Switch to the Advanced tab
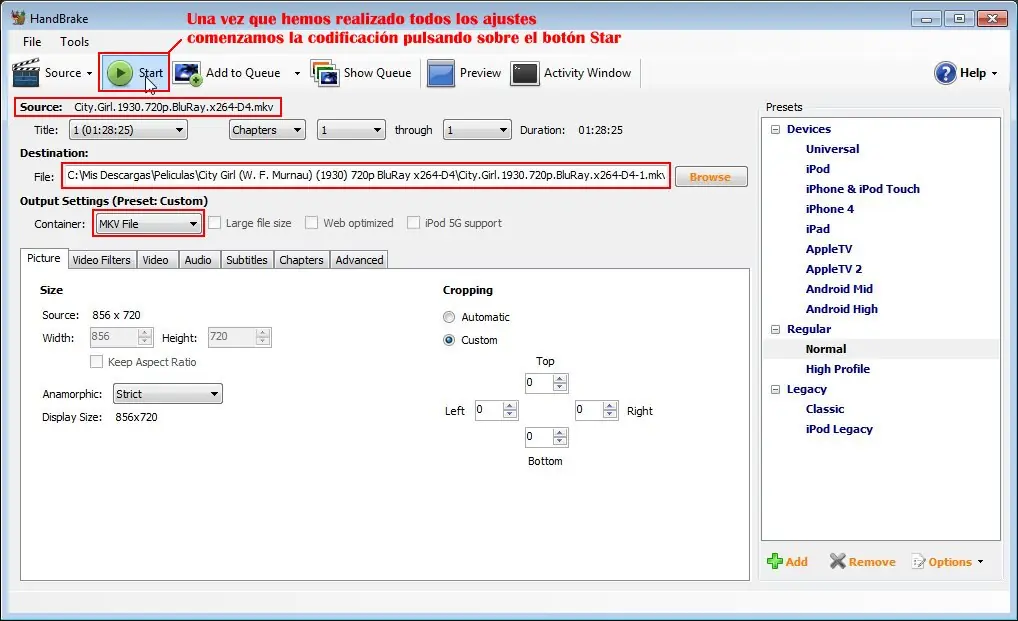Viewport: 1018px width, 621px height. point(359,260)
